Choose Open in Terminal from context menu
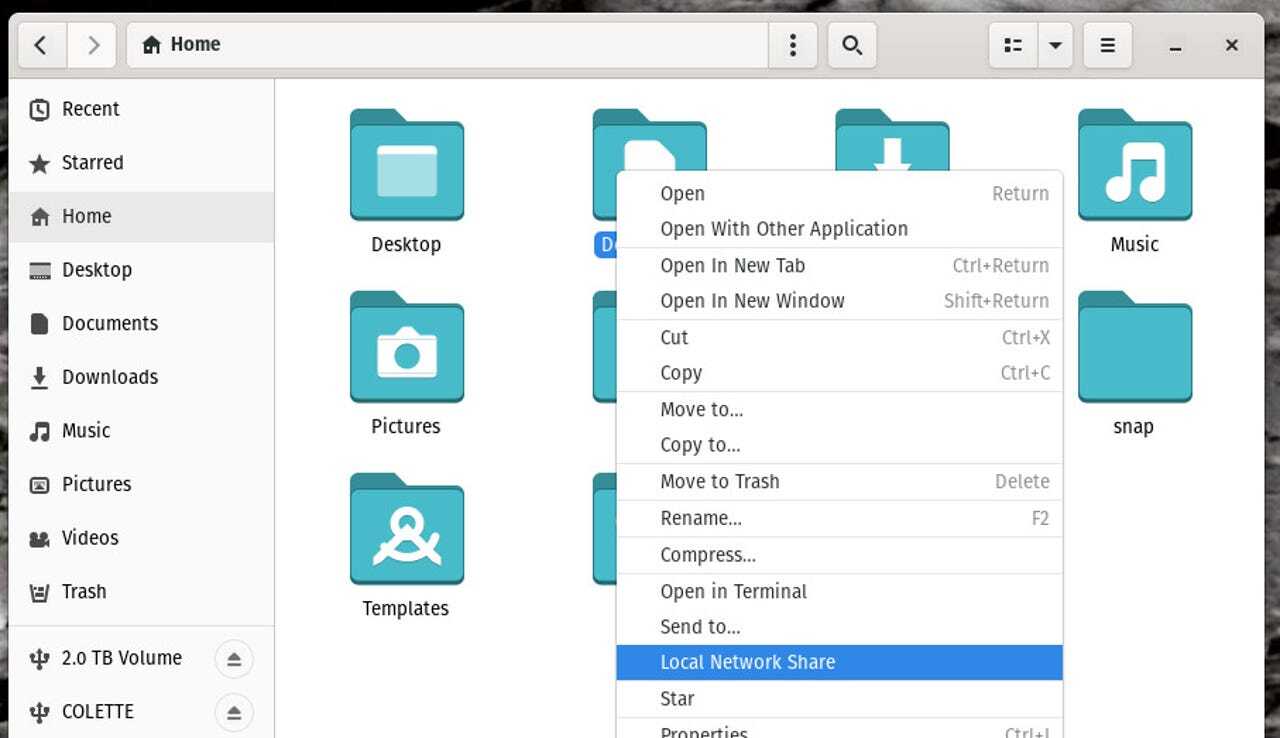This screenshot has height=738, width=1280. point(733,591)
